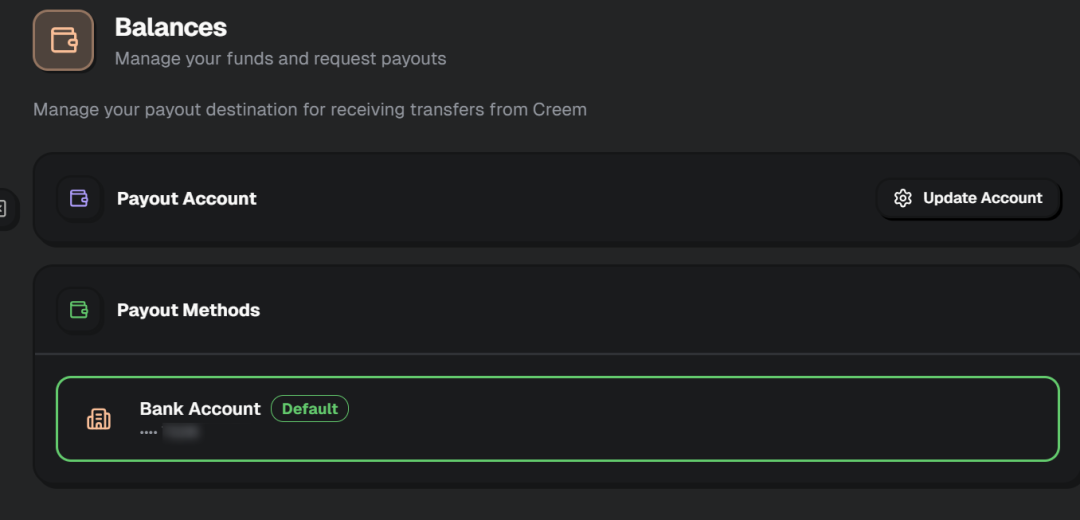Image resolution: width=1080 pixels, height=520 pixels.
Task: Click the gear icon in Update Account
Action: [903, 198]
